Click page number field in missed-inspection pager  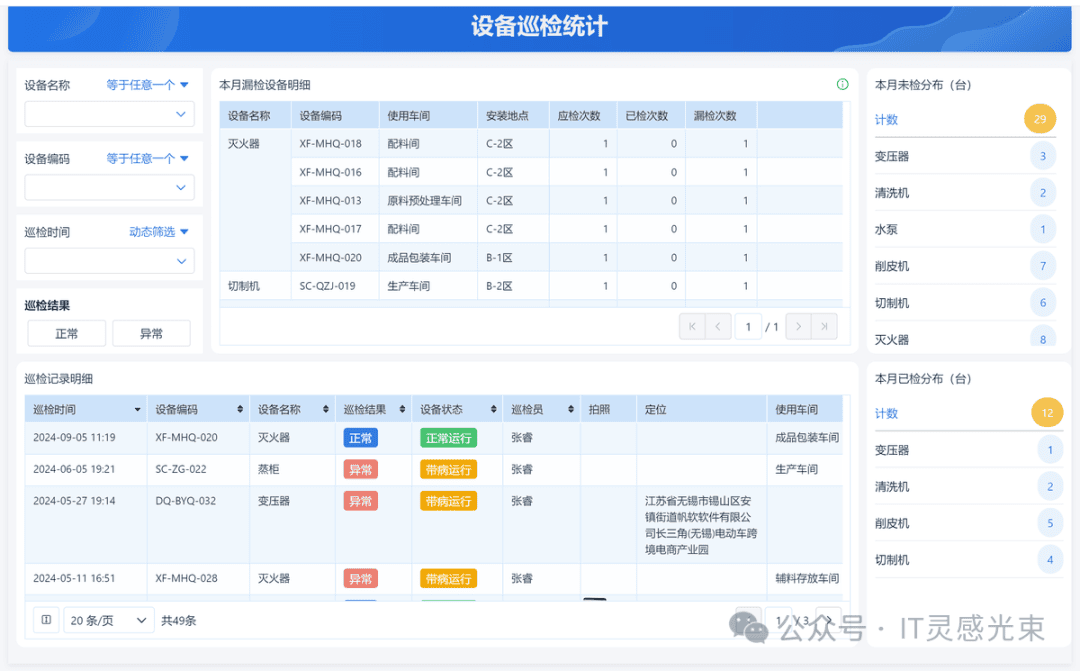pos(748,327)
